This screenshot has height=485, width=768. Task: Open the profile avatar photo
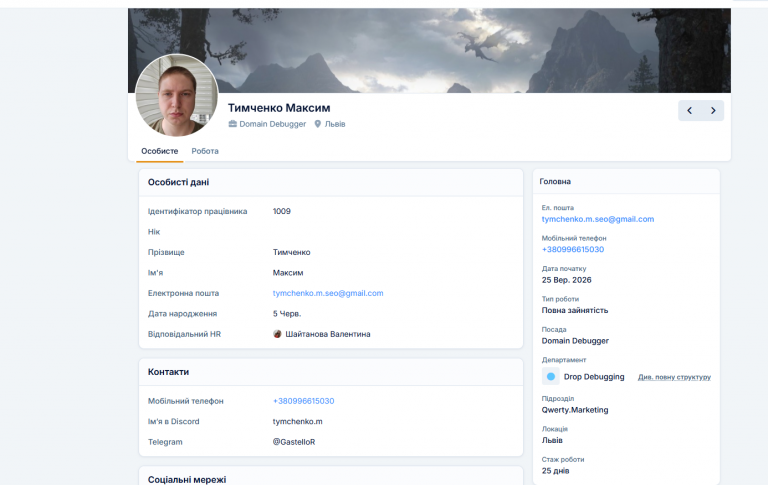pyautogui.click(x=177, y=95)
